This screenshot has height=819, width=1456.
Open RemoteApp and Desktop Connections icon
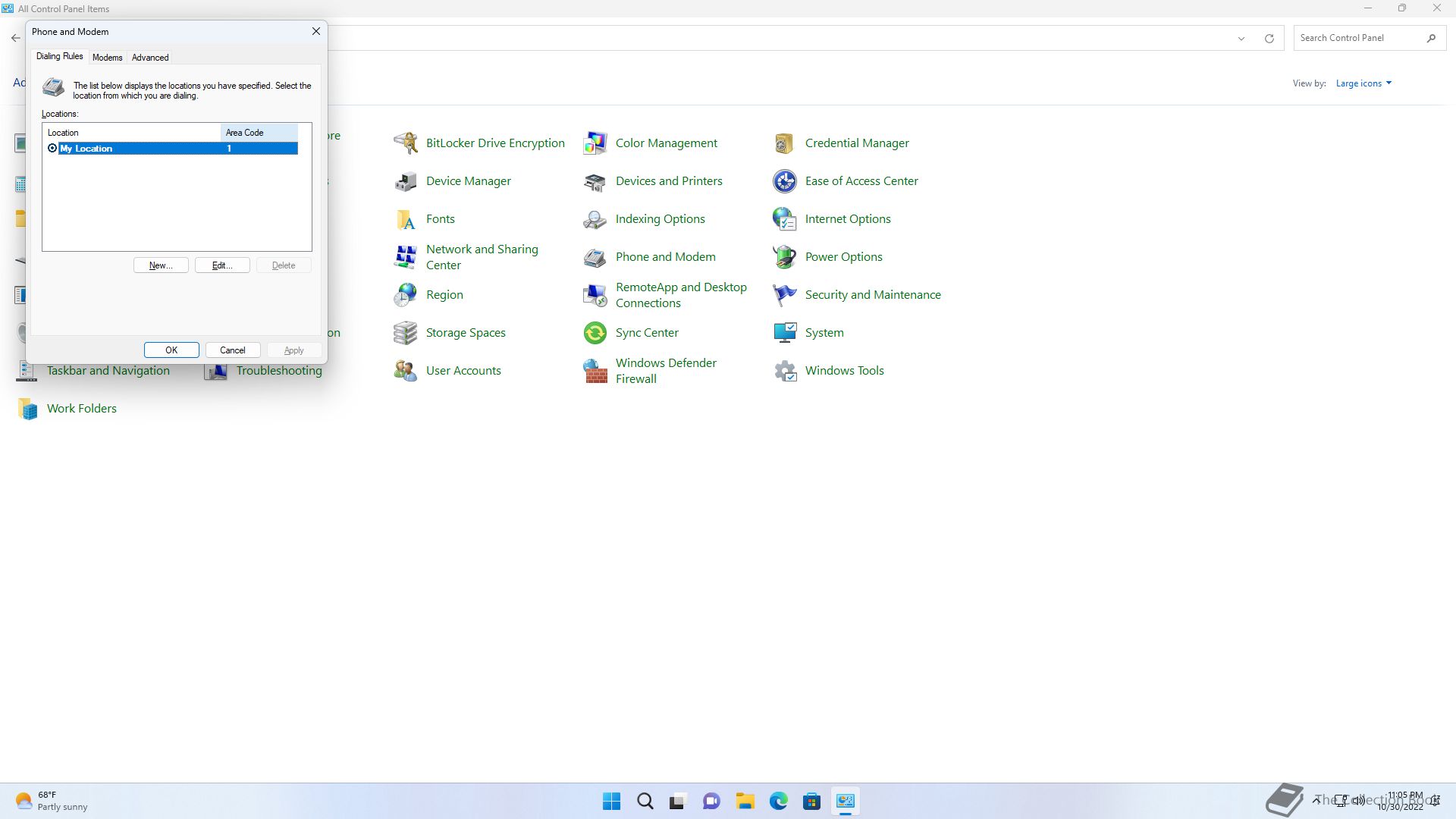[595, 294]
